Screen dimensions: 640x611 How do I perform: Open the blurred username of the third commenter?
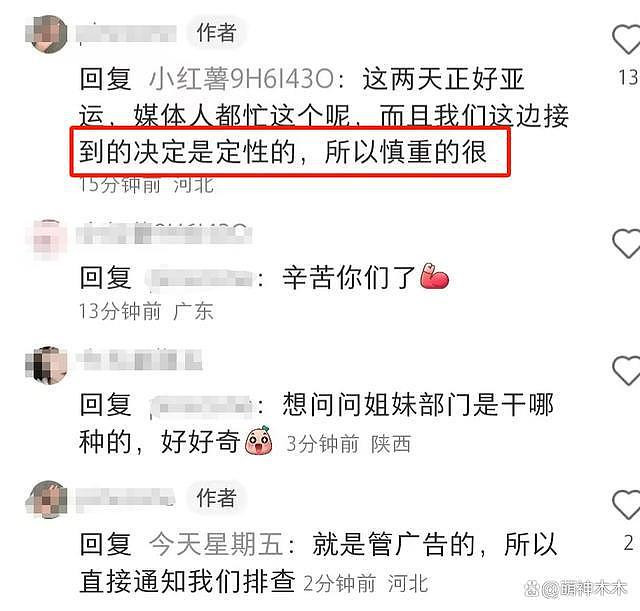pyautogui.click(x=139, y=360)
